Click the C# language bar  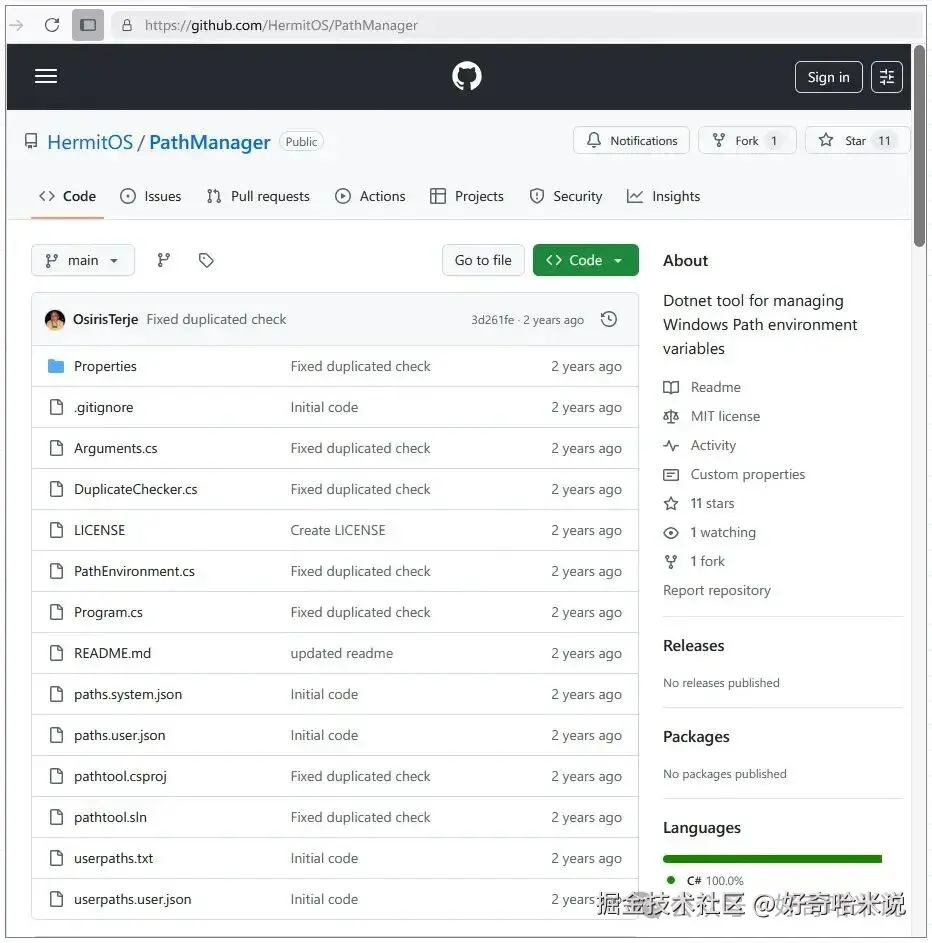(773, 859)
